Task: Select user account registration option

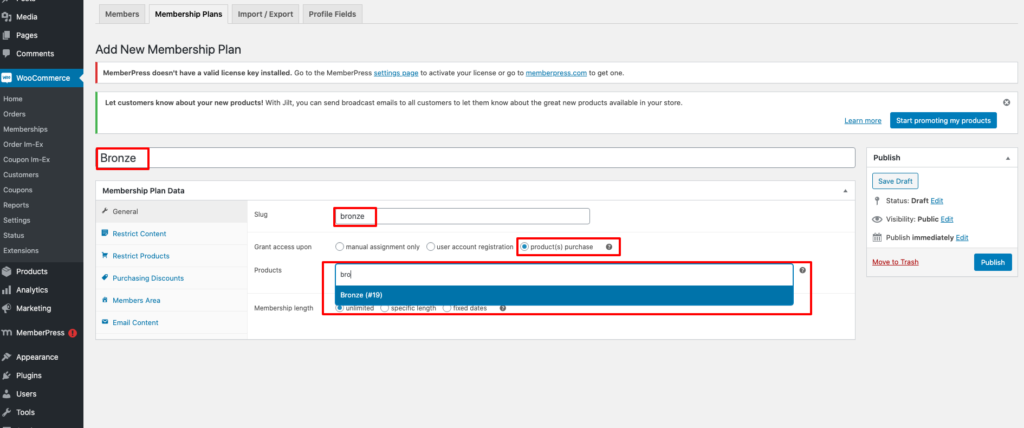Action: tap(430, 246)
